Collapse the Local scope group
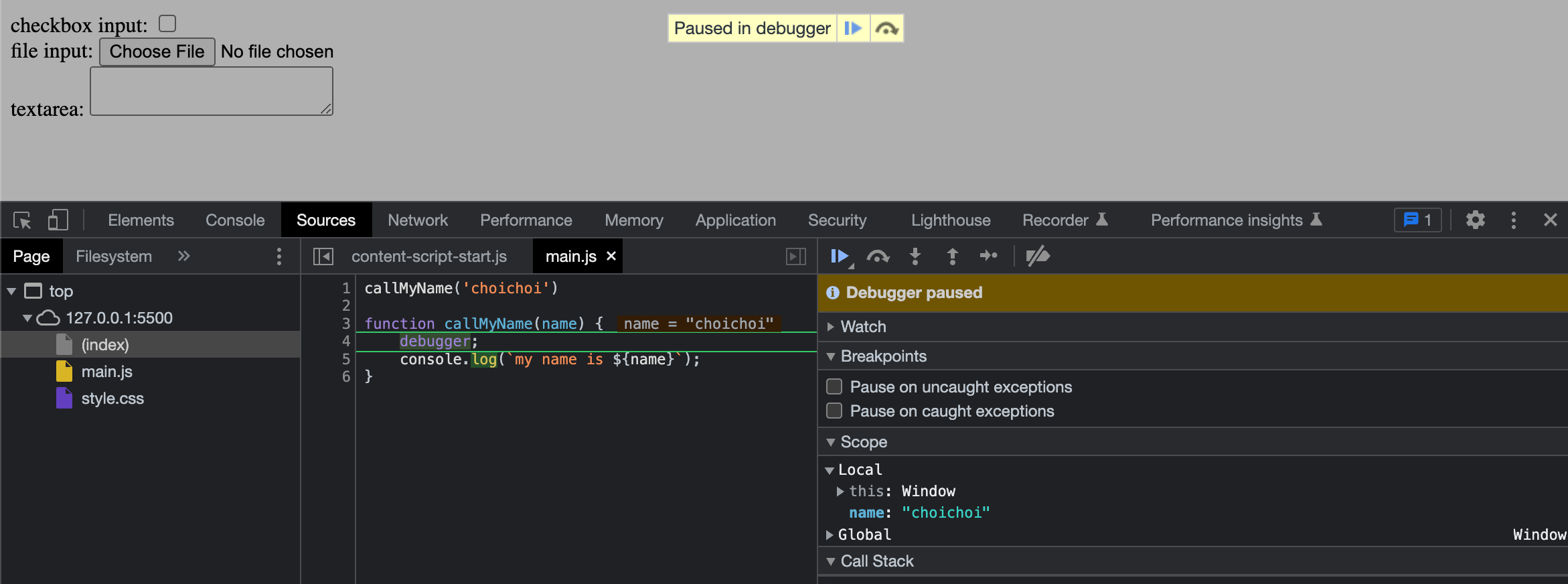Image resolution: width=1568 pixels, height=584 pixels. 830,470
